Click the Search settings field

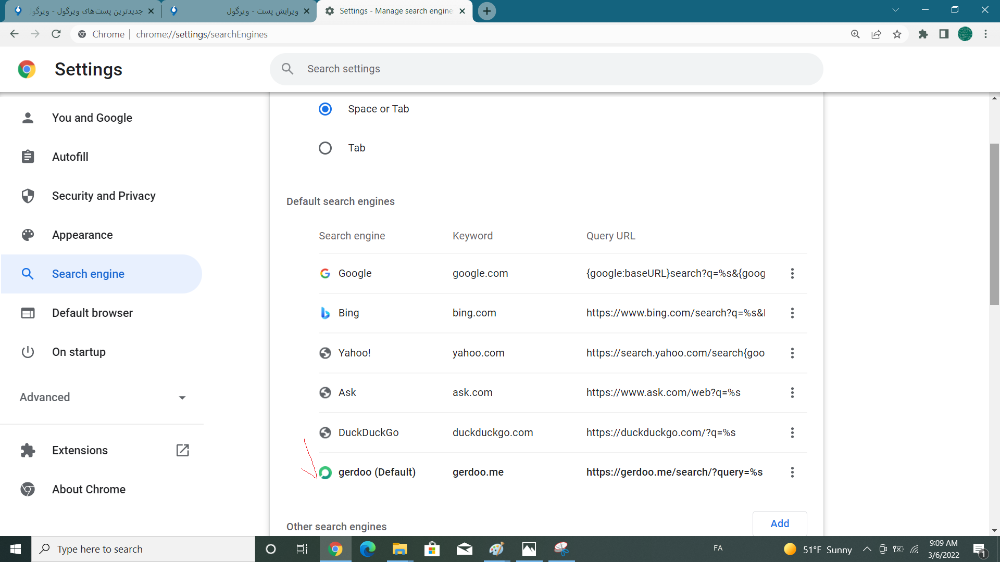[x=547, y=69]
